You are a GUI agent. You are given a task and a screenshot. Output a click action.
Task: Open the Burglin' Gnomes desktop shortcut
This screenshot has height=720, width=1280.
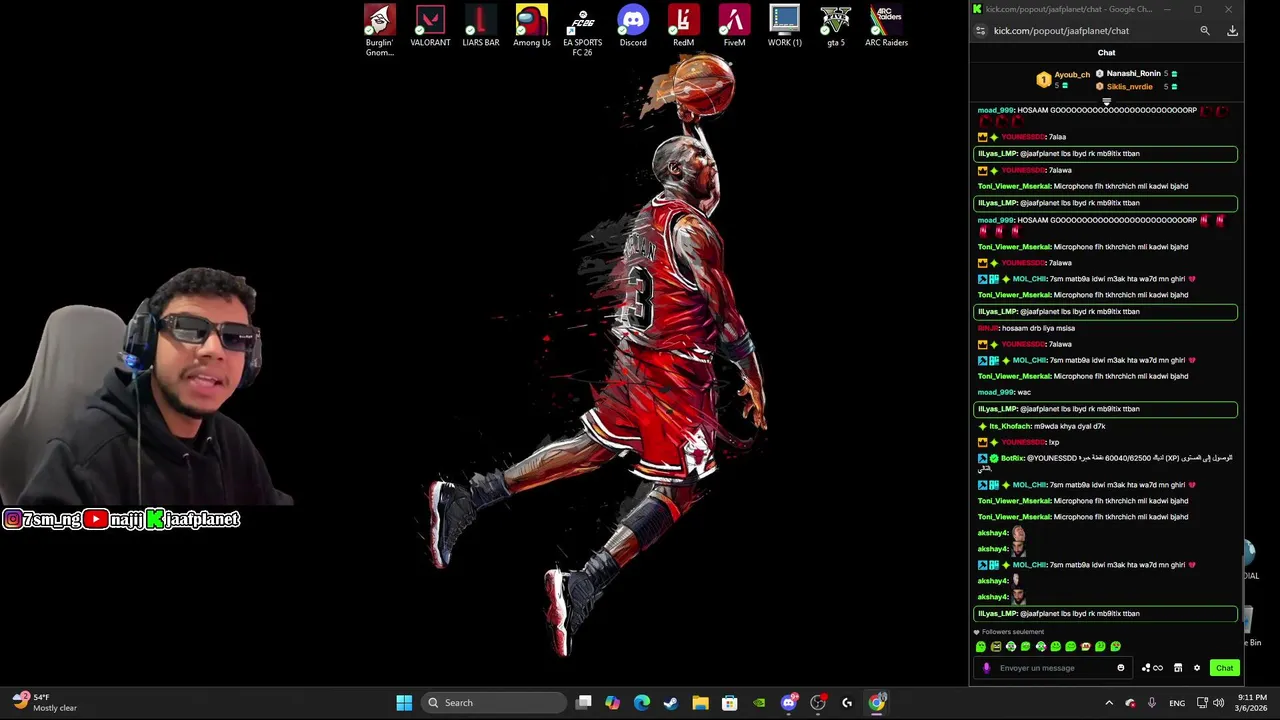(x=379, y=30)
